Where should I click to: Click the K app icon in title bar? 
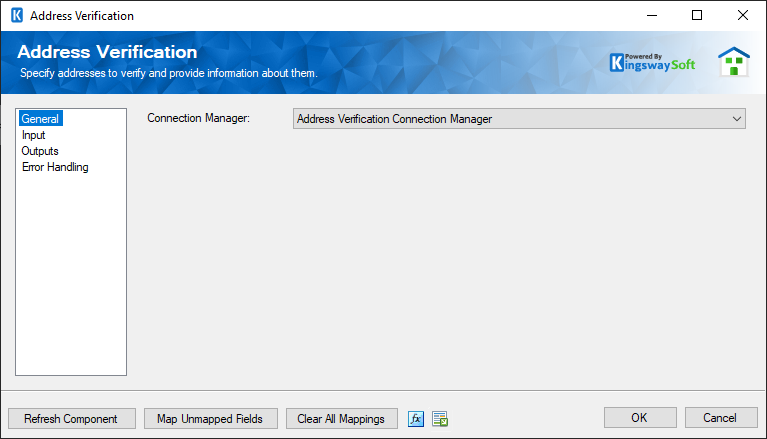(x=17, y=15)
